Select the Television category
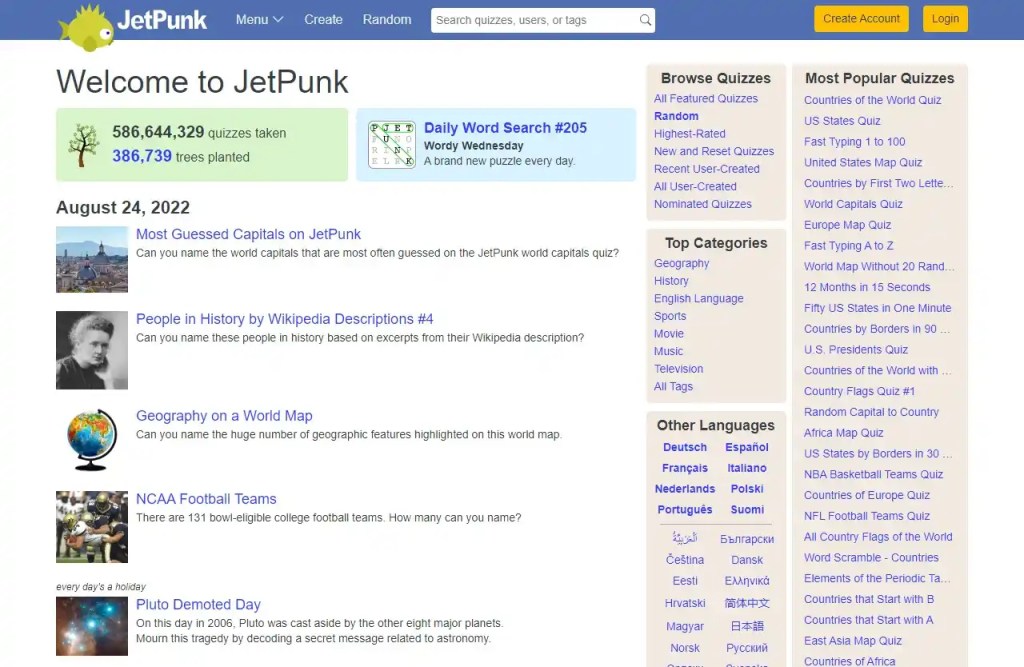 pyautogui.click(x=679, y=369)
